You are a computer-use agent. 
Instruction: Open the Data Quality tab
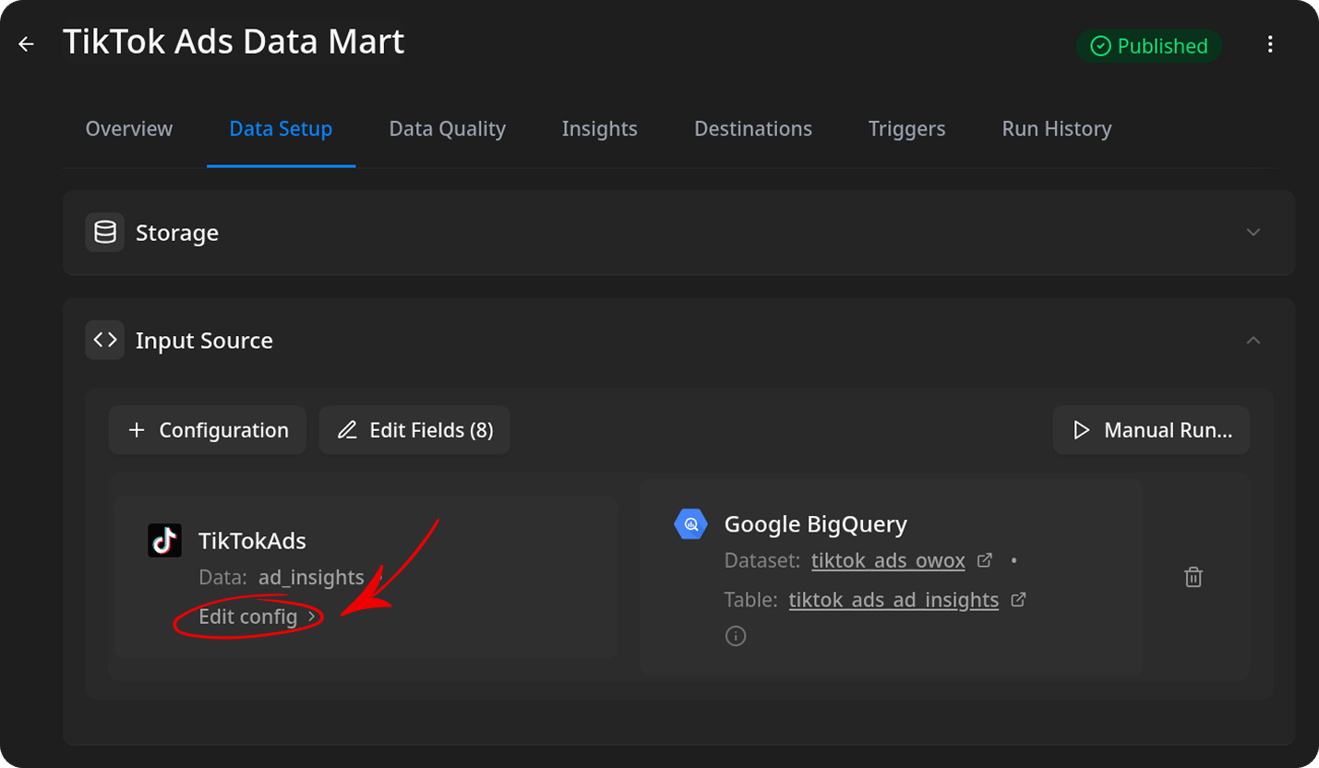(447, 129)
